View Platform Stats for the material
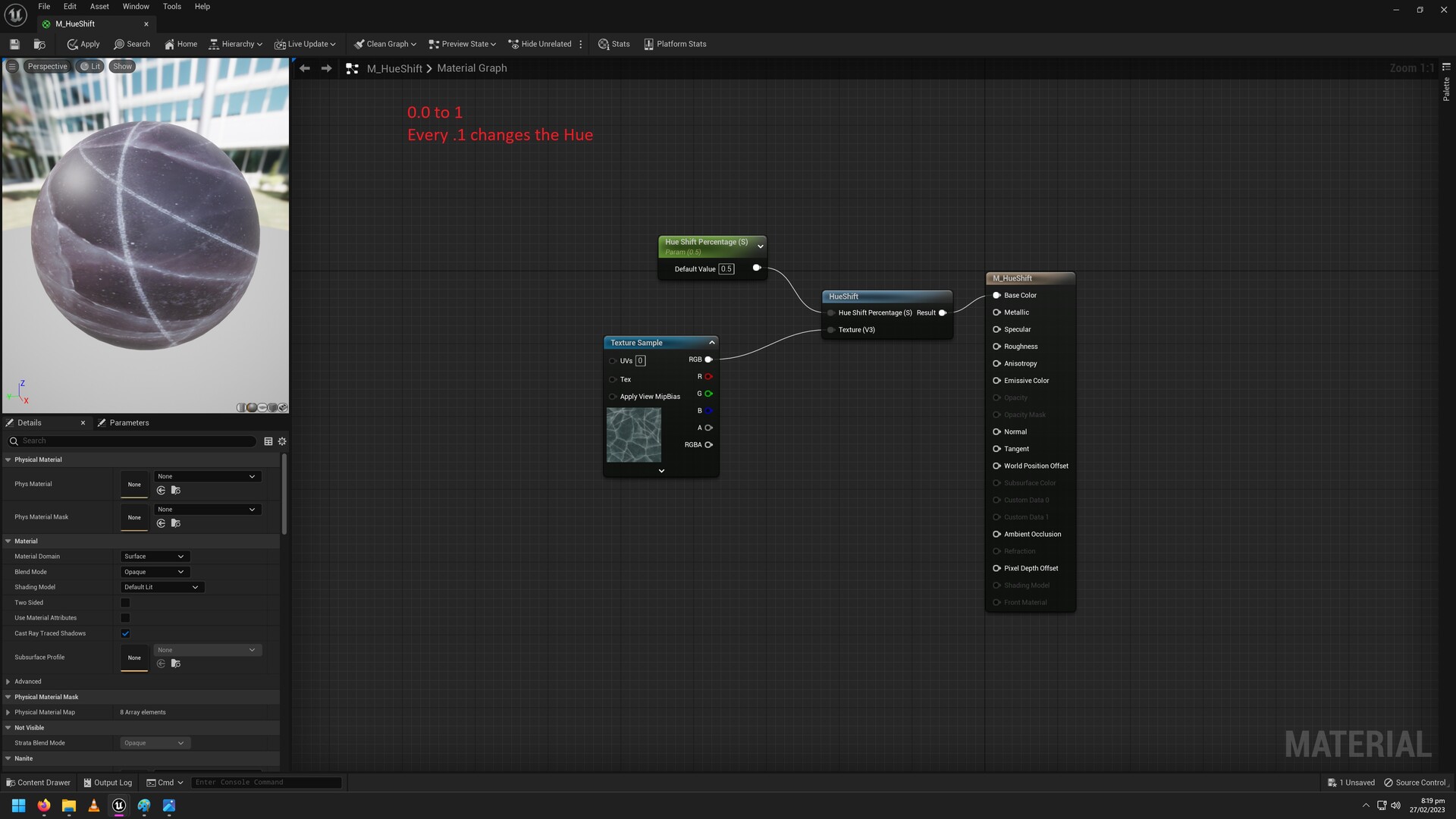 pyautogui.click(x=674, y=44)
